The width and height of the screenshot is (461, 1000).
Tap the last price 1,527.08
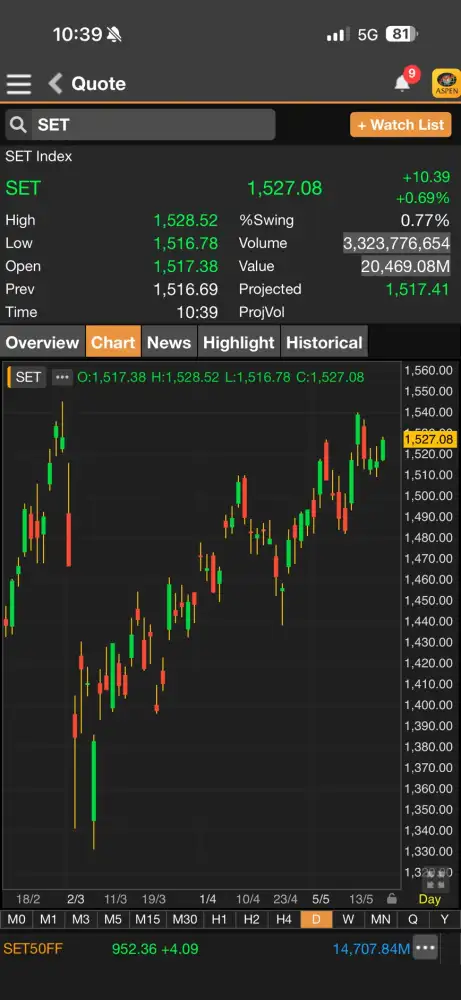[x=284, y=188]
